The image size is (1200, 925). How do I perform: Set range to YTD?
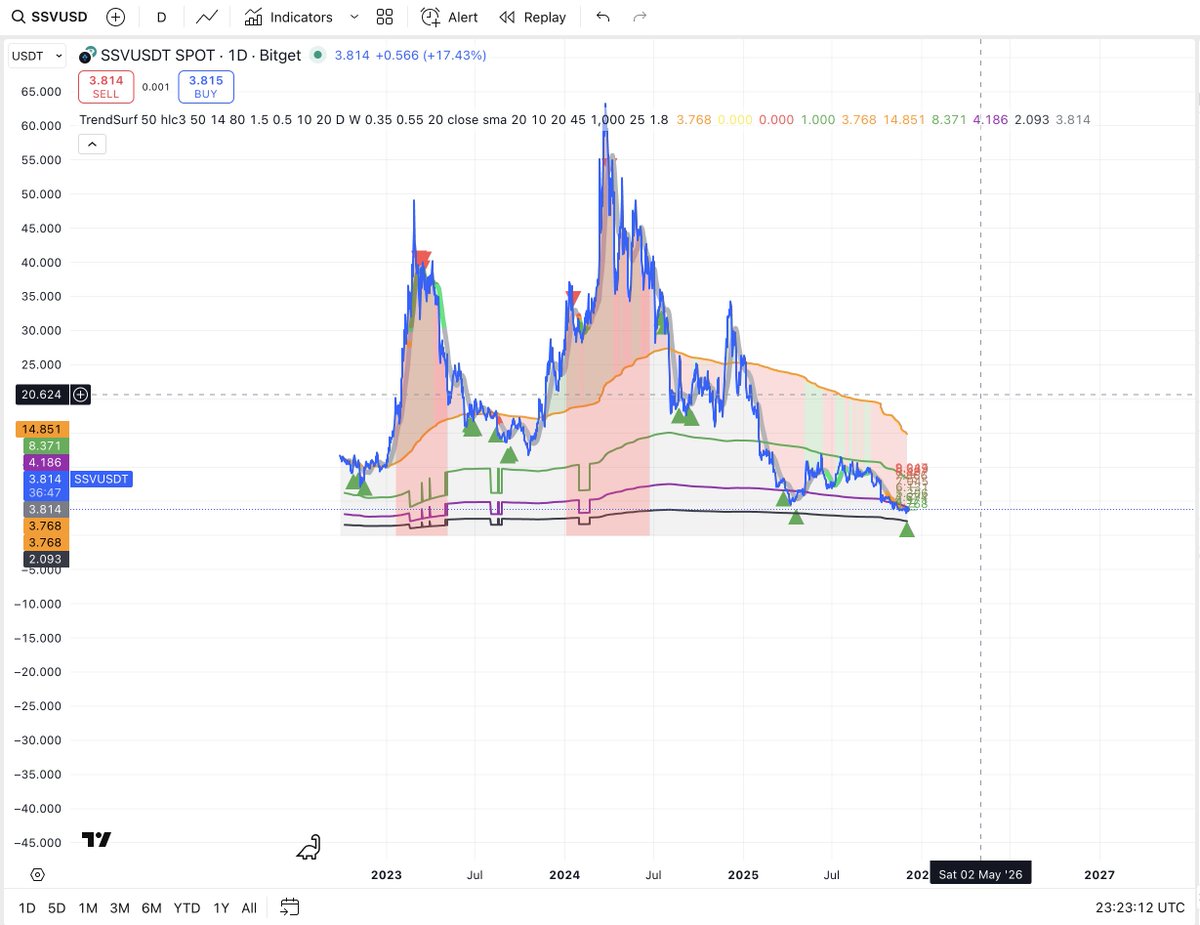187,908
